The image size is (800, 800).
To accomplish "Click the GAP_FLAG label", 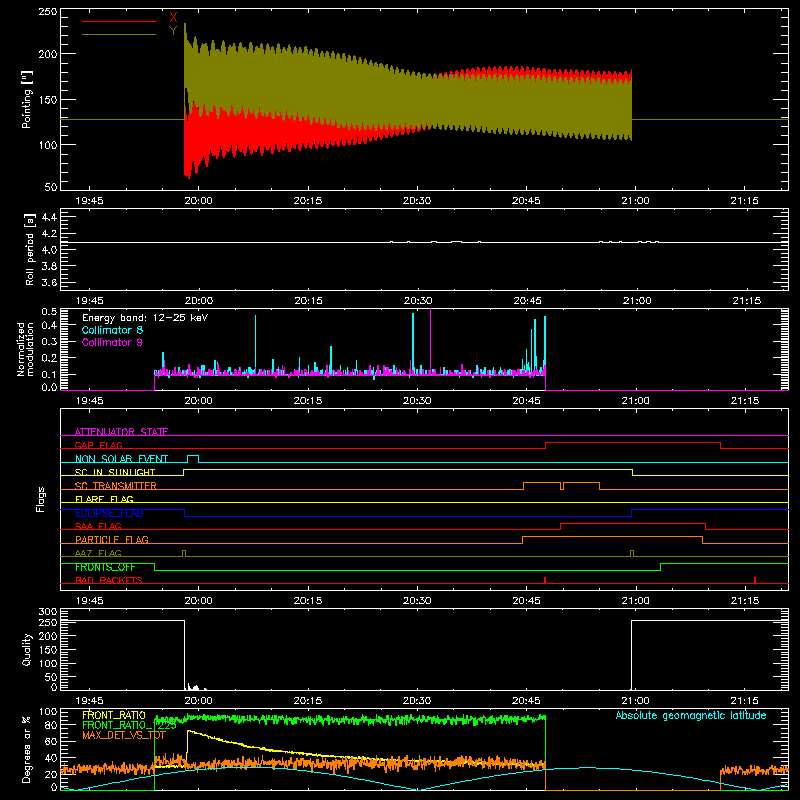I will pos(98,445).
